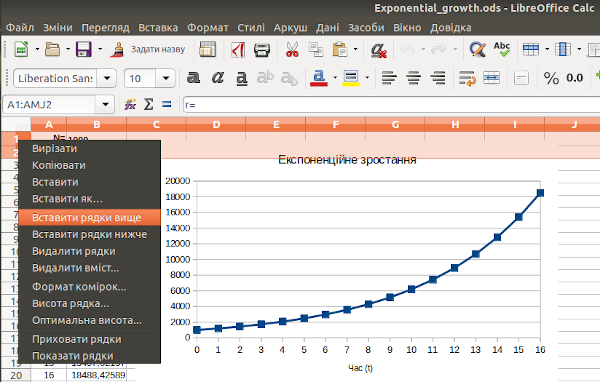Open the font color dropdown arrow
The width and height of the screenshot is (600, 382).
click(x=335, y=78)
